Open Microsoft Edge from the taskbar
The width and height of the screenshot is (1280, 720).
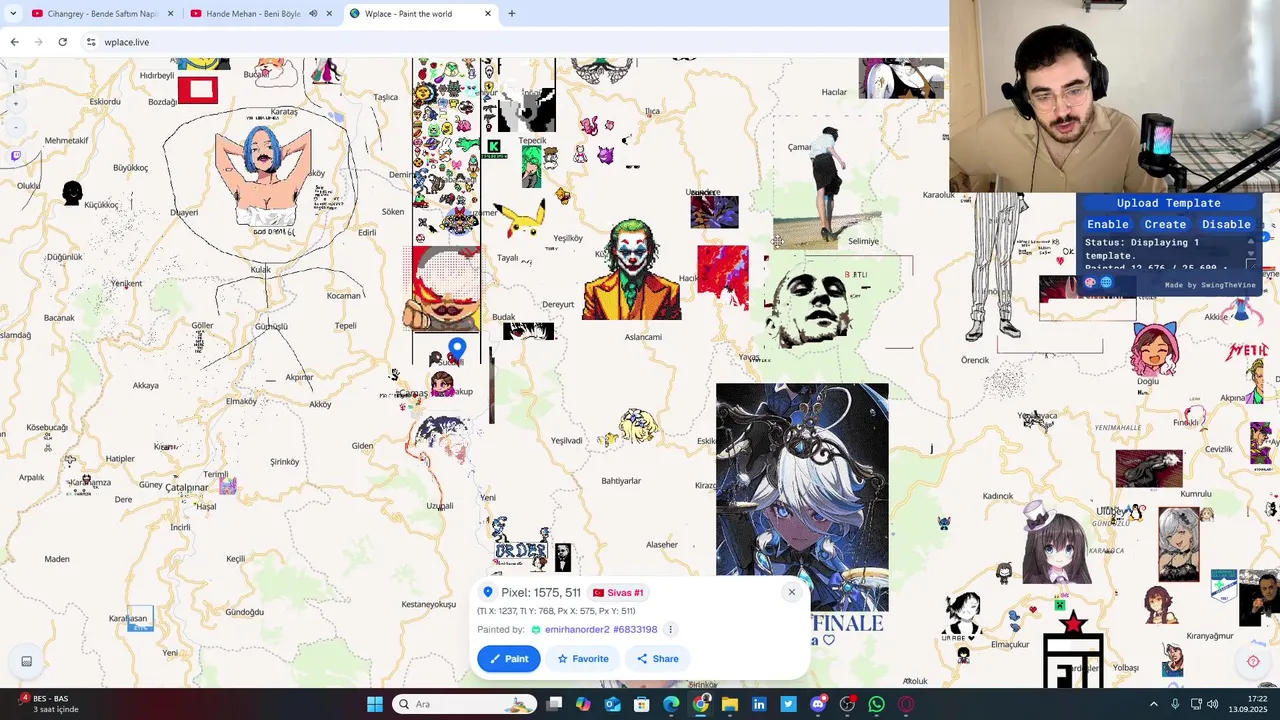pos(671,704)
